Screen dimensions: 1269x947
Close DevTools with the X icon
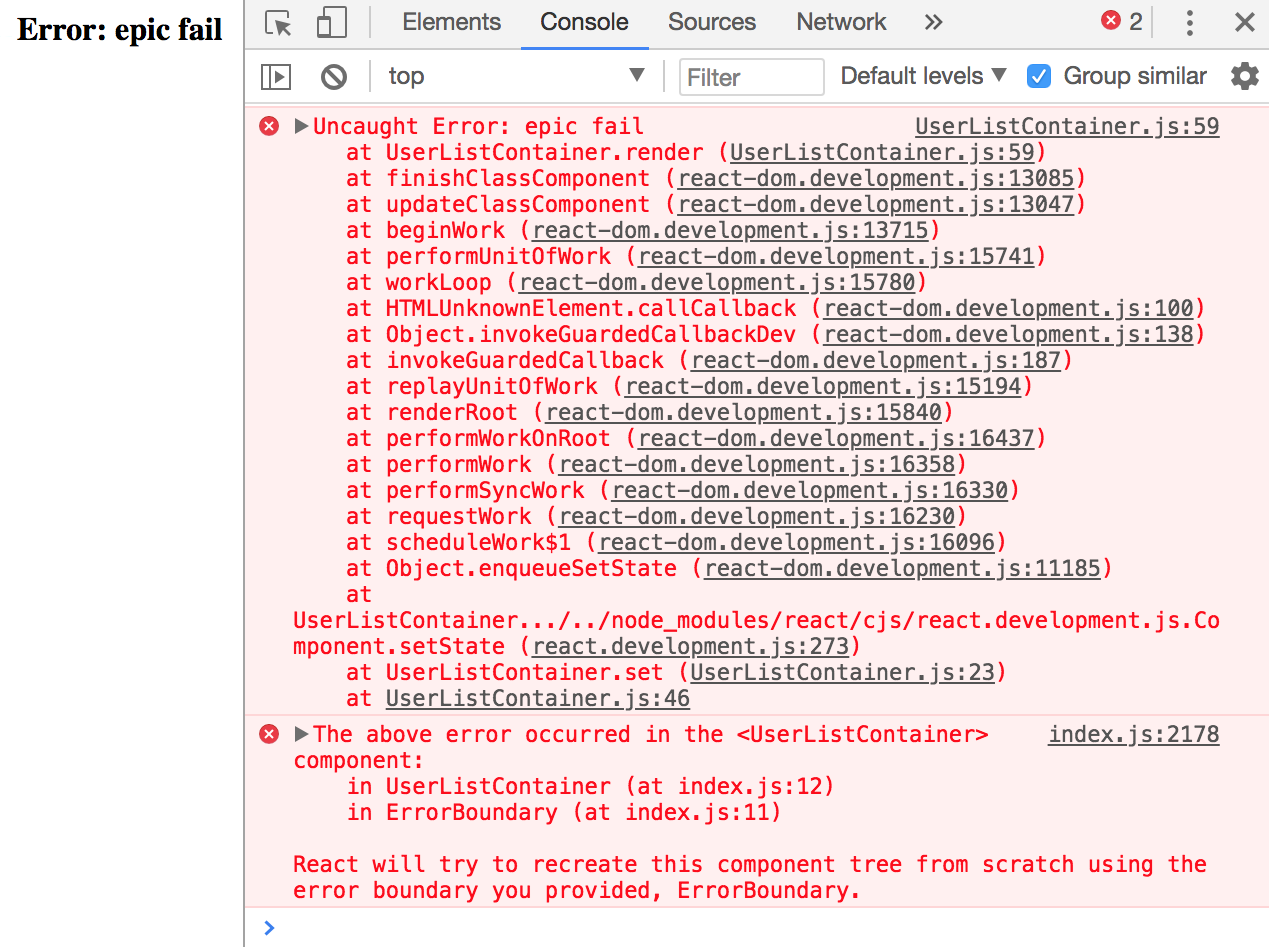(1244, 23)
